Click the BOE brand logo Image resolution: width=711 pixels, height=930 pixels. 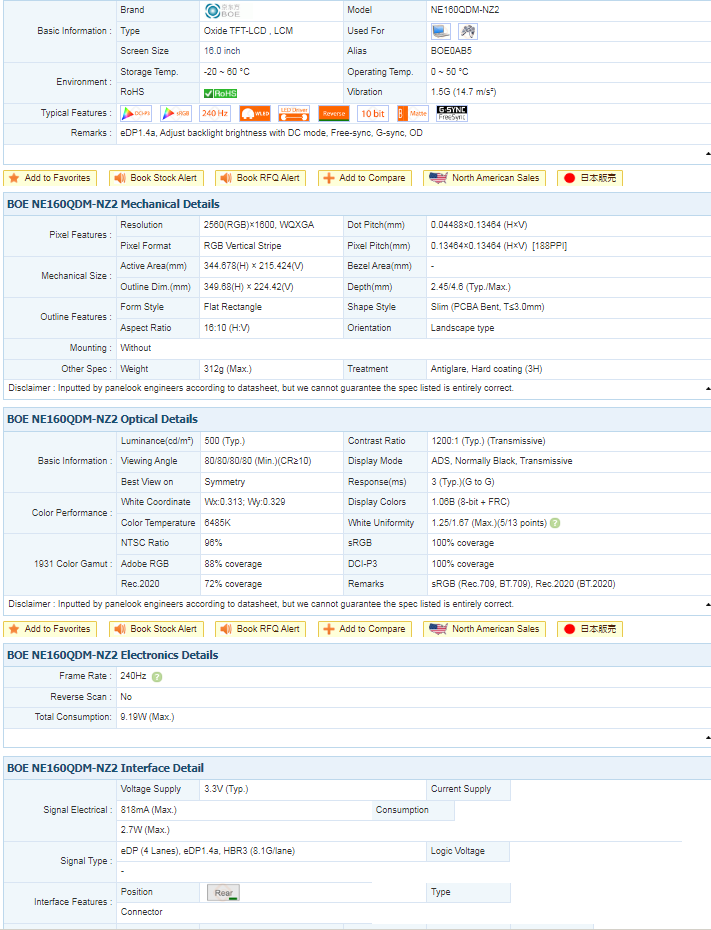pos(222,10)
